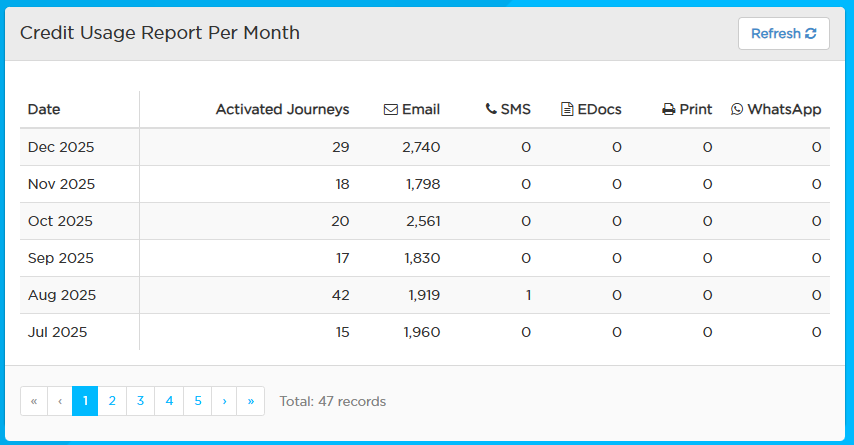
Task: Click the Refresh button
Action: (x=784, y=34)
